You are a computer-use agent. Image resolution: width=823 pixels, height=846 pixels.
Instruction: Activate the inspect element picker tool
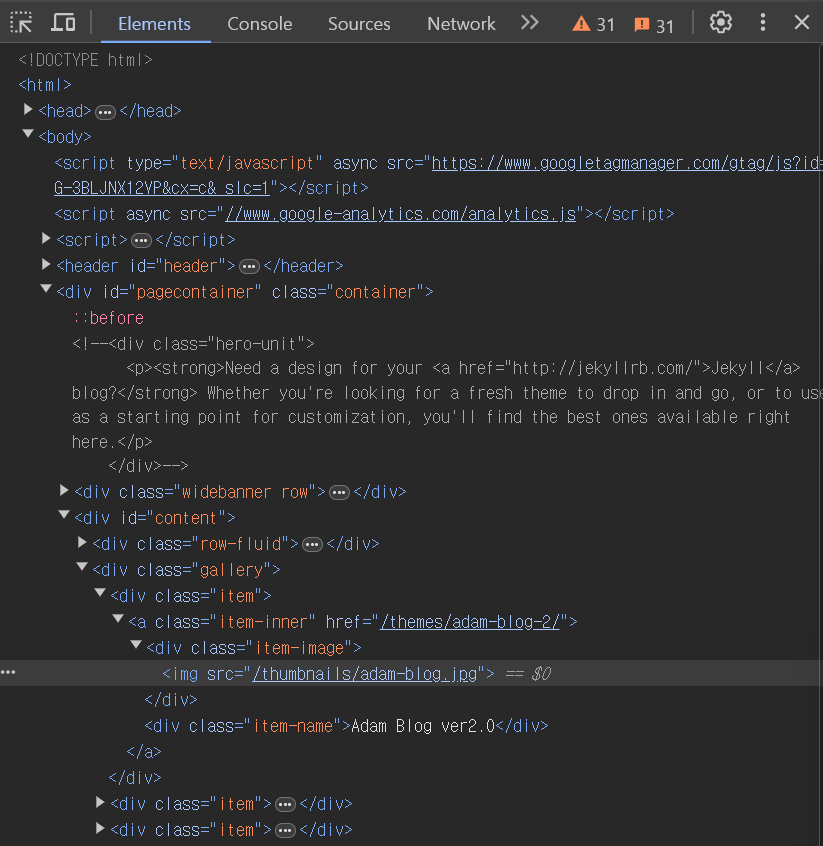point(22,23)
